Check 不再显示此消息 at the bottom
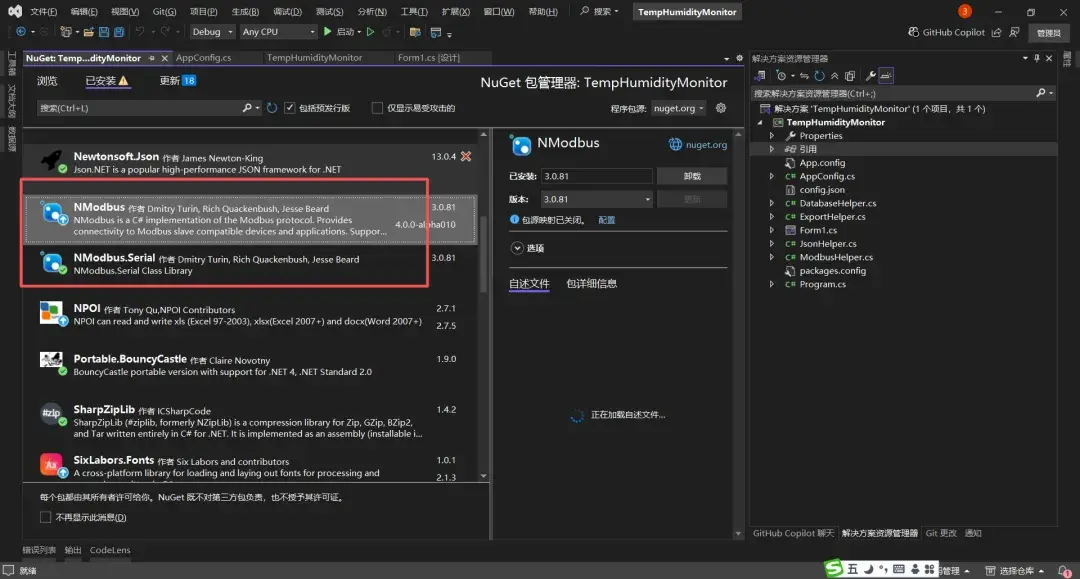Image resolution: width=1080 pixels, height=579 pixels. [46, 517]
